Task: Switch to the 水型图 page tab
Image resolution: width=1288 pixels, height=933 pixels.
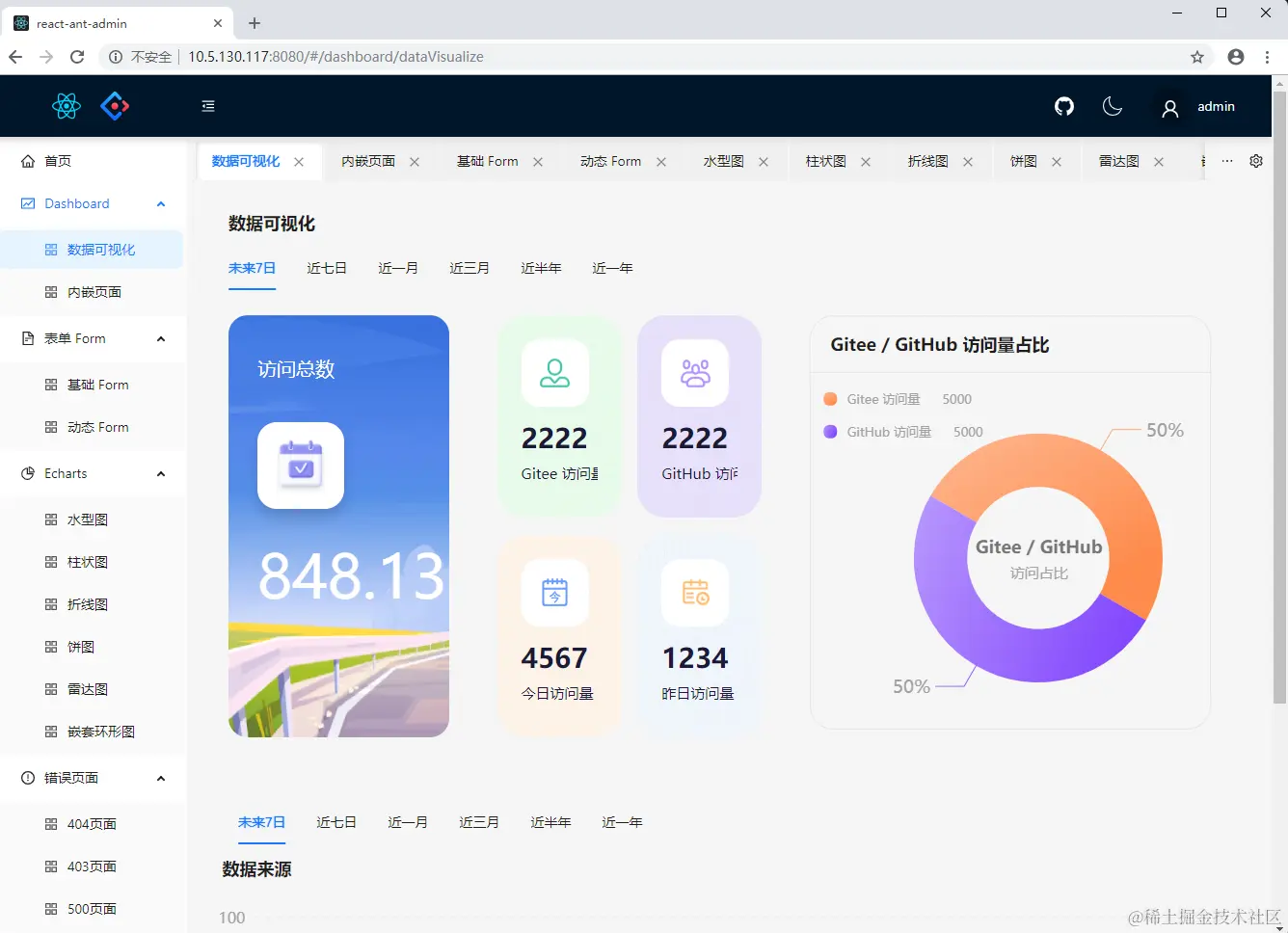Action: pos(724,162)
